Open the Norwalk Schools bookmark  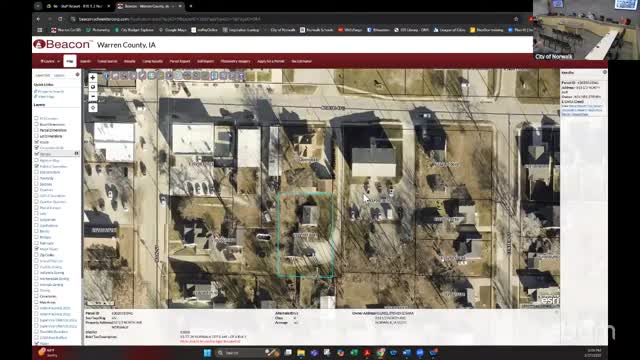317,30
